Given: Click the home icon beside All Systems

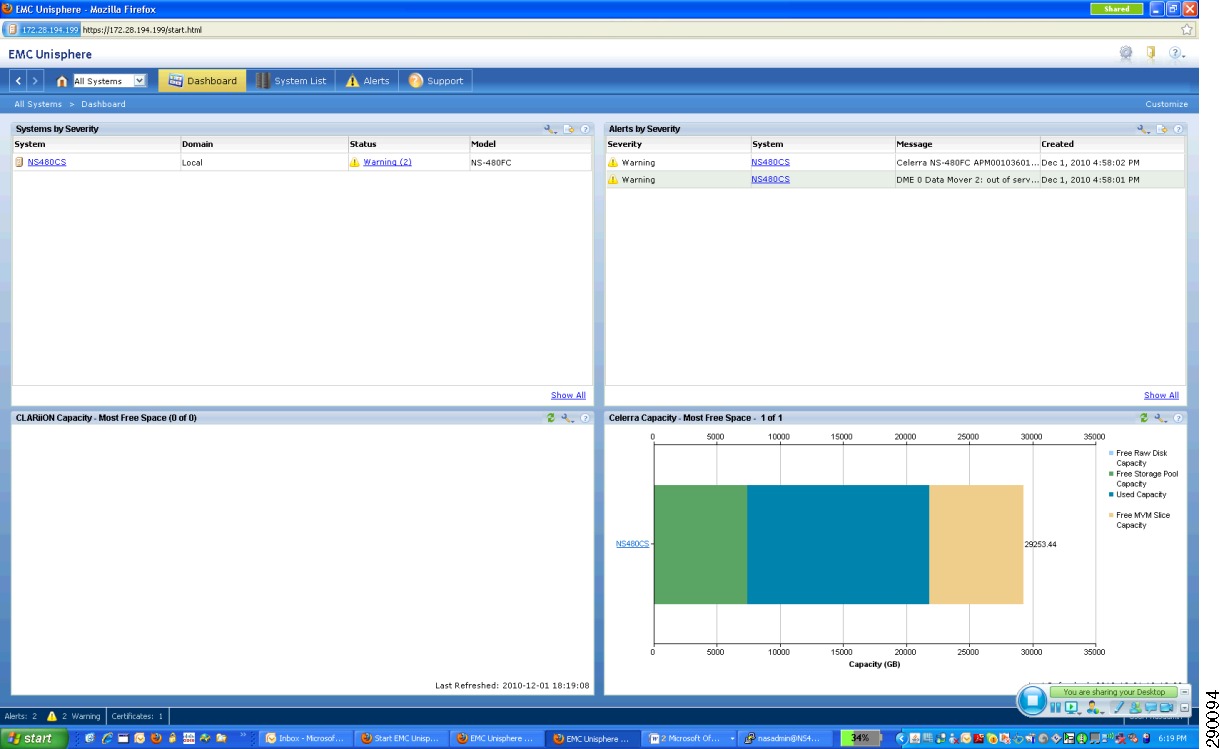Looking at the screenshot, I should point(62,81).
